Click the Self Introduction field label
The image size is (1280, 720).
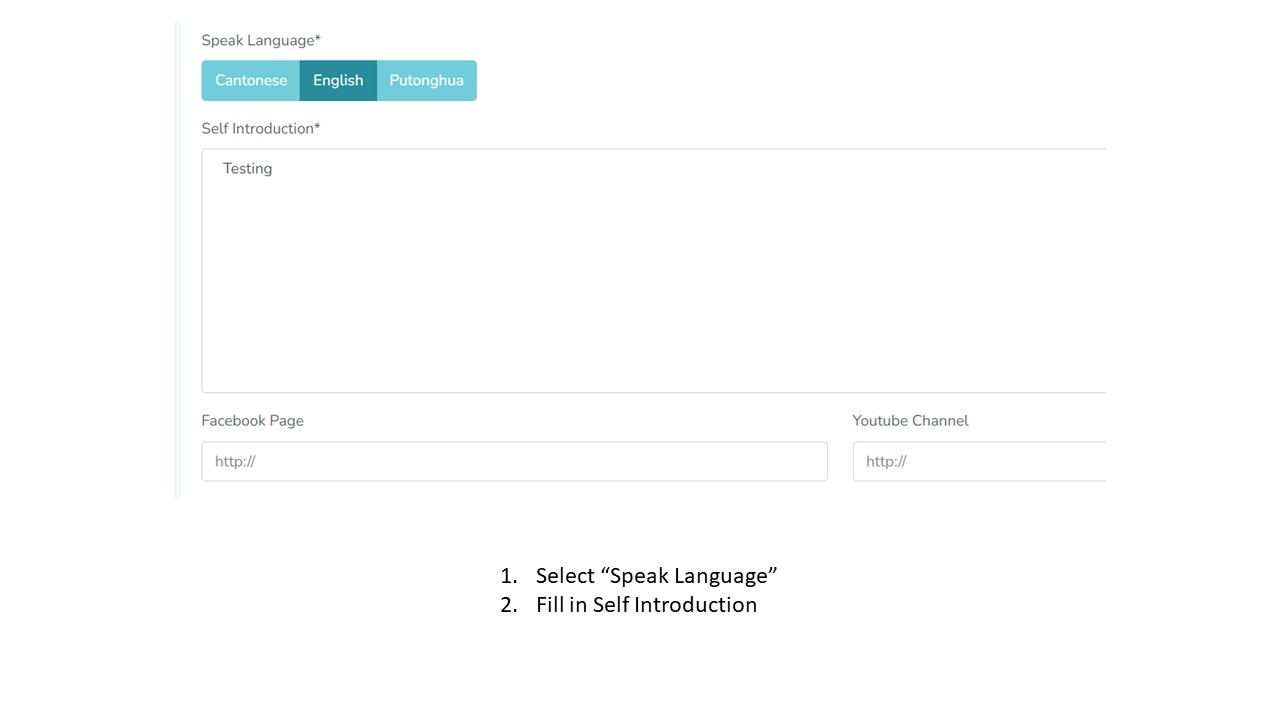click(257, 129)
